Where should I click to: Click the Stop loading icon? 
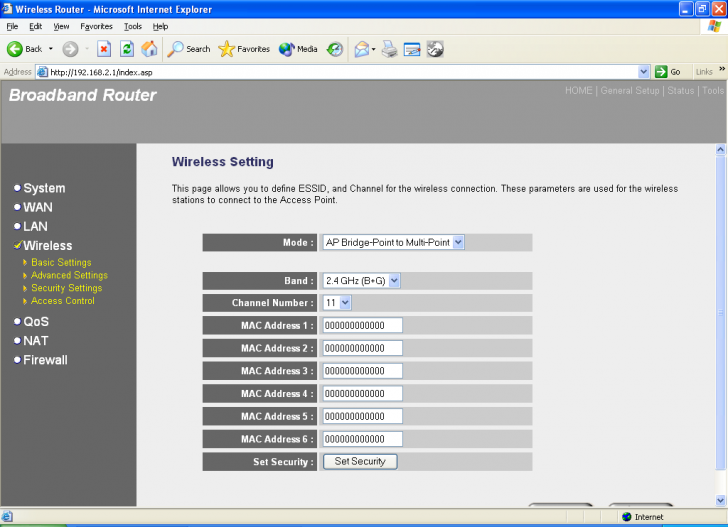104,49
